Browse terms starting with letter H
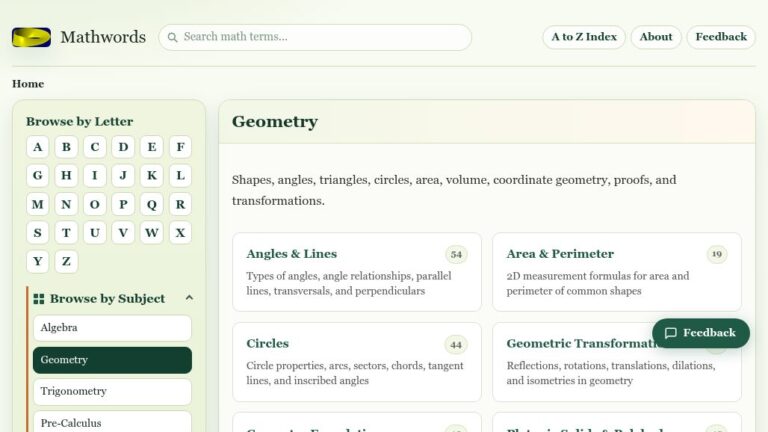This screenshot has width=768, height=432. (66, 175)
